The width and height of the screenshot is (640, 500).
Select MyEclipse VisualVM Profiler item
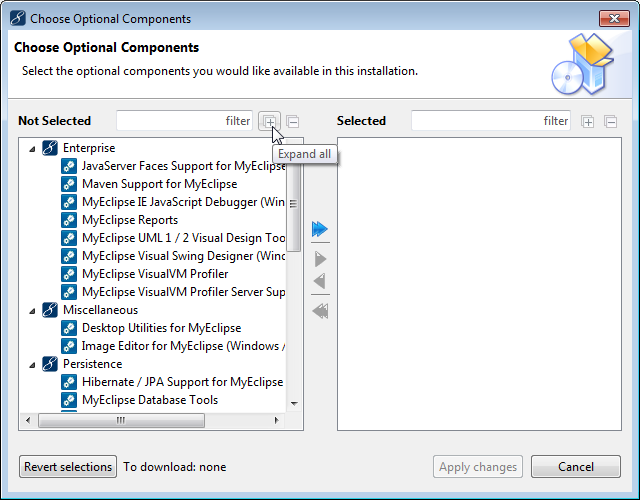point(155,274)
